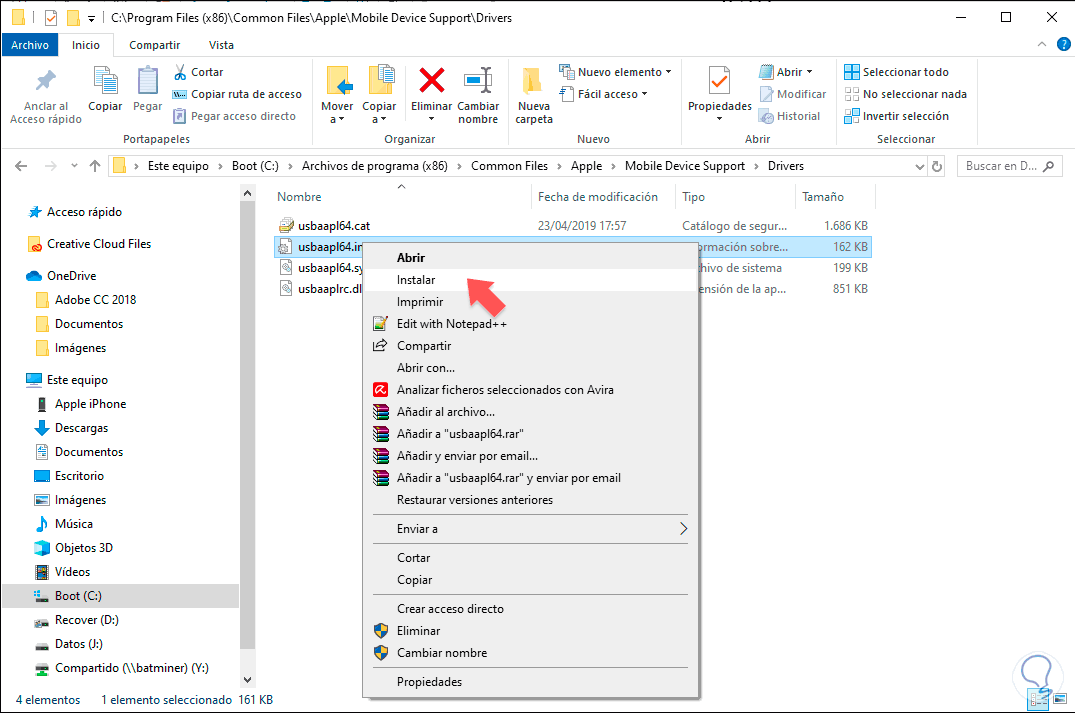Screen dimensions: 1075x713
Task: Refresh the folder view icon
Action: (x=937, y=166)
